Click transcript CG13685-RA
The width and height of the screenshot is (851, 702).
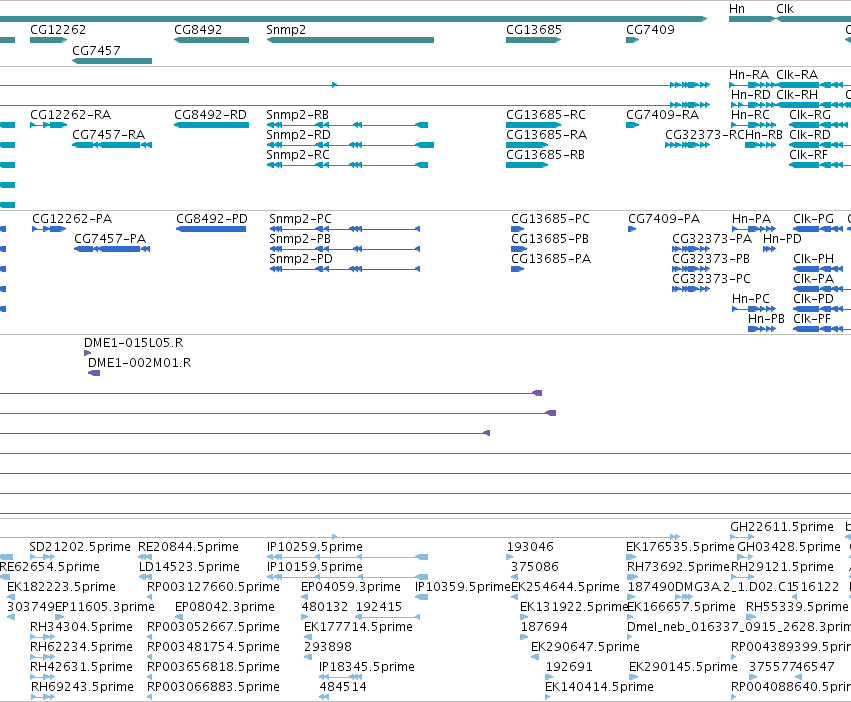click(547, 135)
